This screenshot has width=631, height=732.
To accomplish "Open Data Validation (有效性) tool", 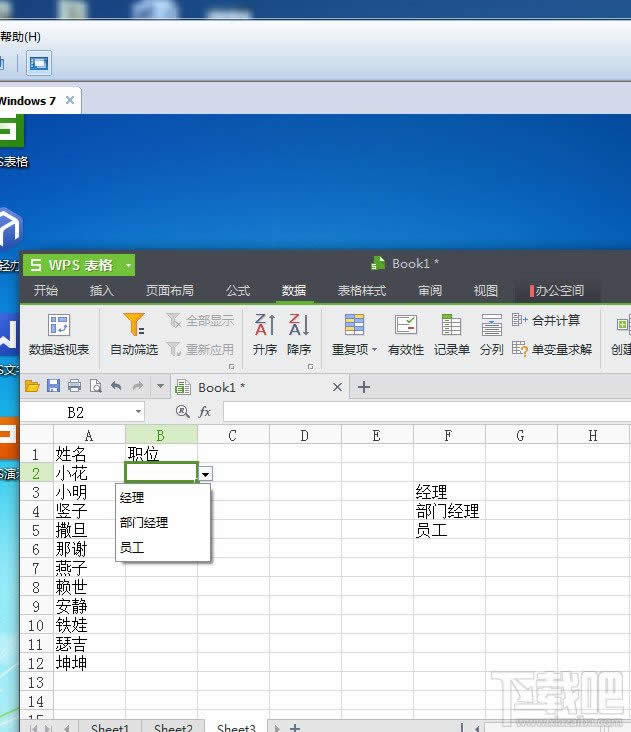I will click(406, 334).
